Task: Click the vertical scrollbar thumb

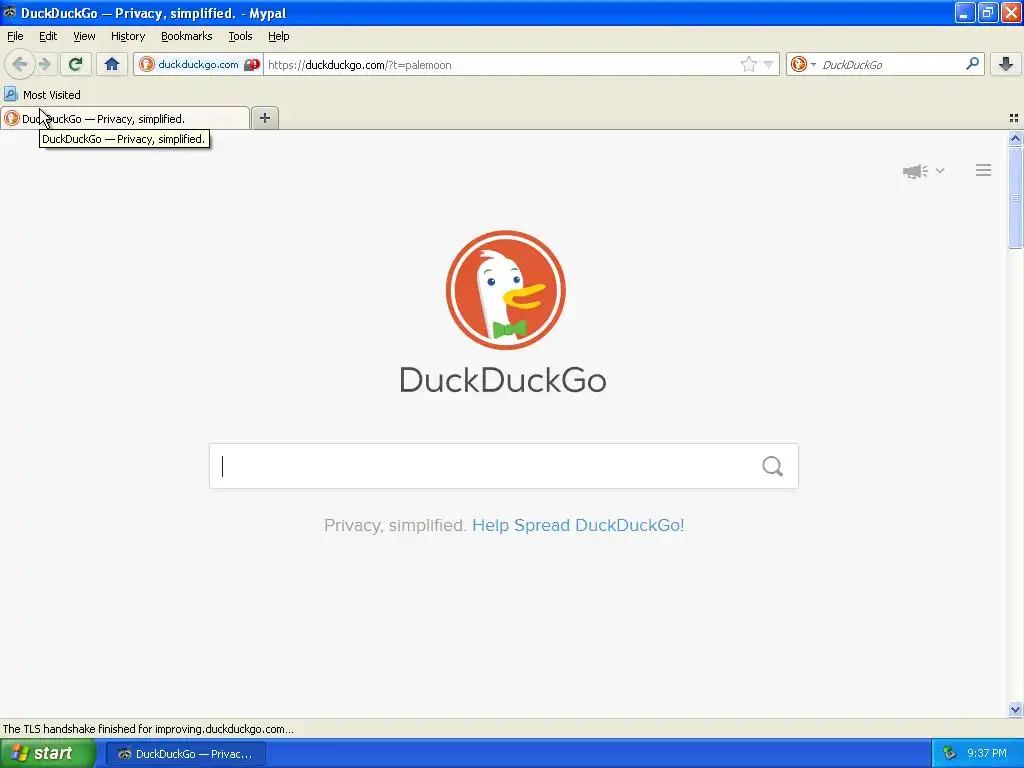Action: pos(1015,198)
